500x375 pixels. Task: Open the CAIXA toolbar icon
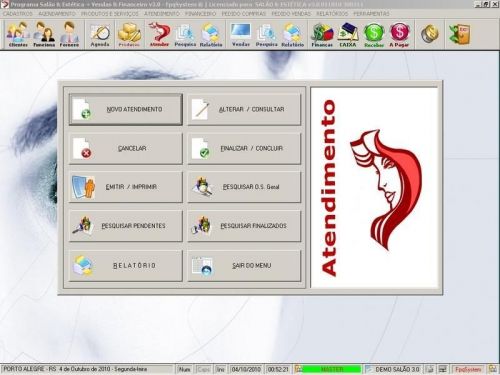(x=348, y=34)
